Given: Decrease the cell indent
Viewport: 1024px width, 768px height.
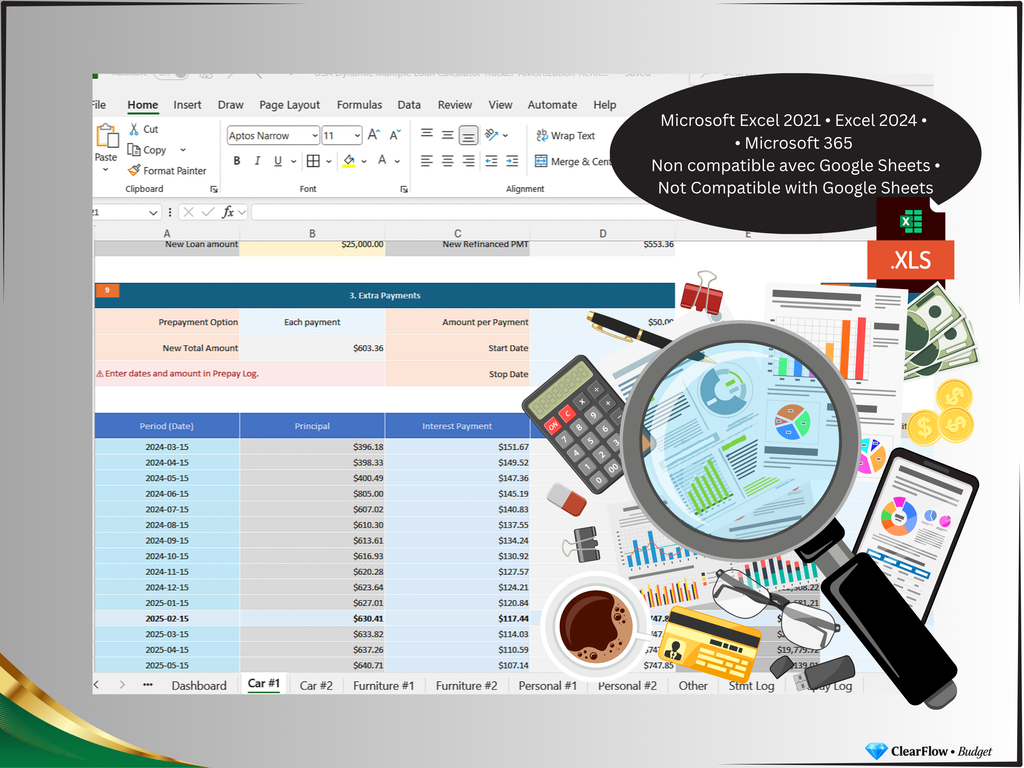Looking at the screenshot, I should pyautogui.click(x=491, y=161).
